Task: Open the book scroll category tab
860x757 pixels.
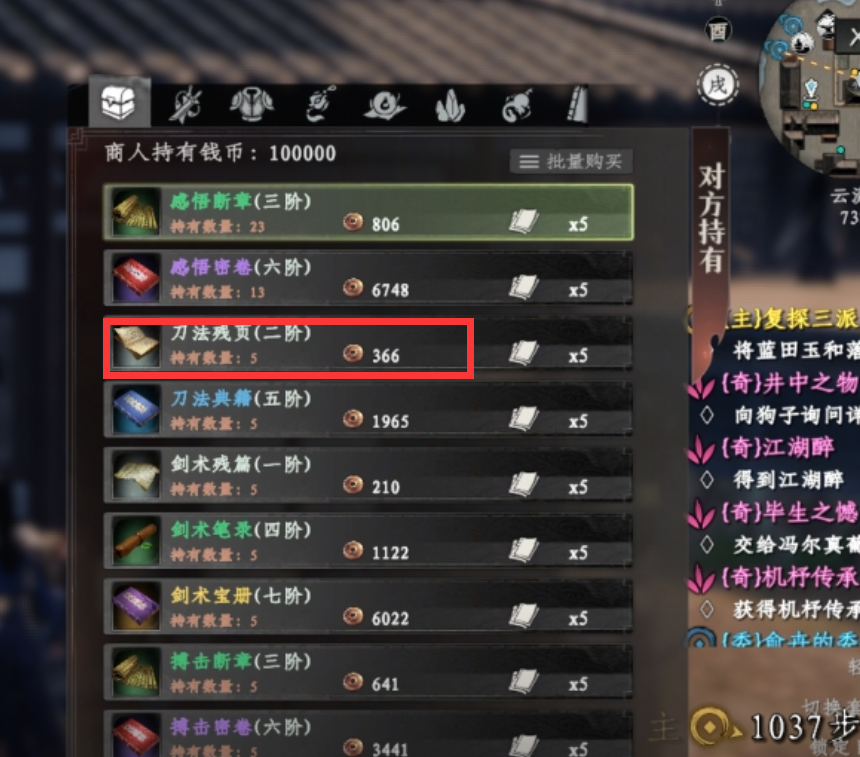Action: pos(577,104)
